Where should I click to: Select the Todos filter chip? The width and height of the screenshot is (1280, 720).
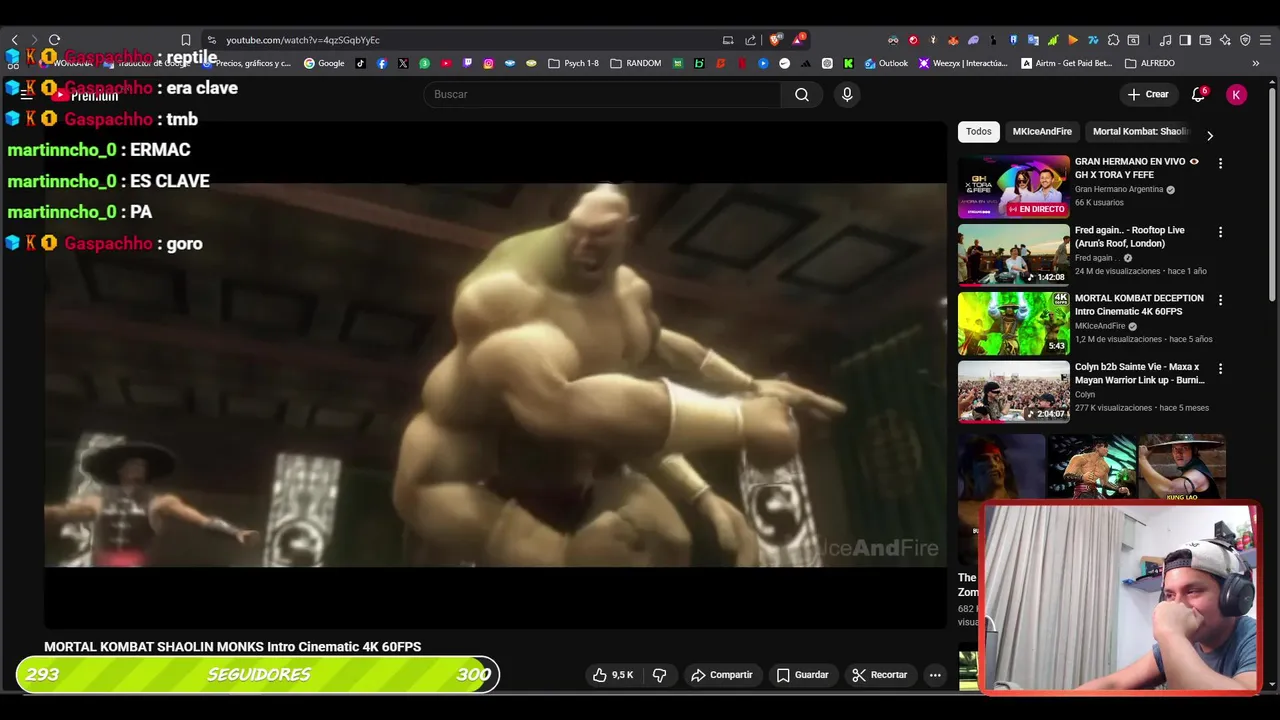979,131
